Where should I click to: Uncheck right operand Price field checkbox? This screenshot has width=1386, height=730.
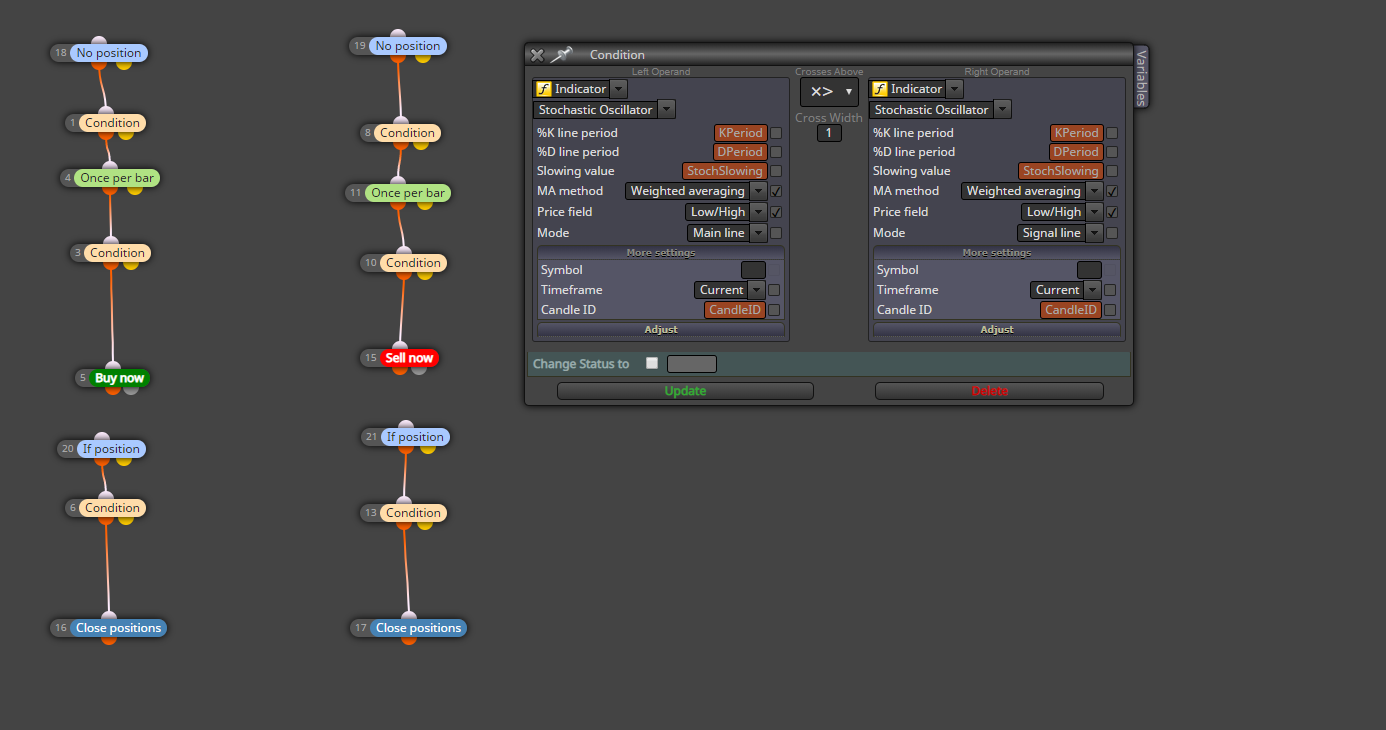[1112, 212]
